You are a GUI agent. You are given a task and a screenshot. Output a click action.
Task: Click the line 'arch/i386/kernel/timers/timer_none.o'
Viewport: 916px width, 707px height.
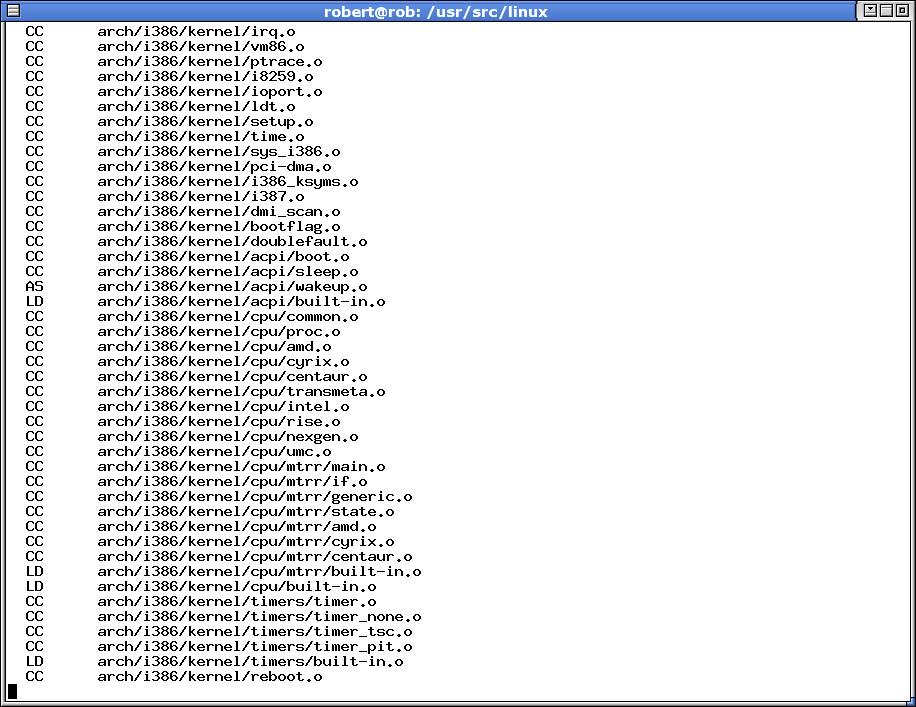[x=259, y=616]
